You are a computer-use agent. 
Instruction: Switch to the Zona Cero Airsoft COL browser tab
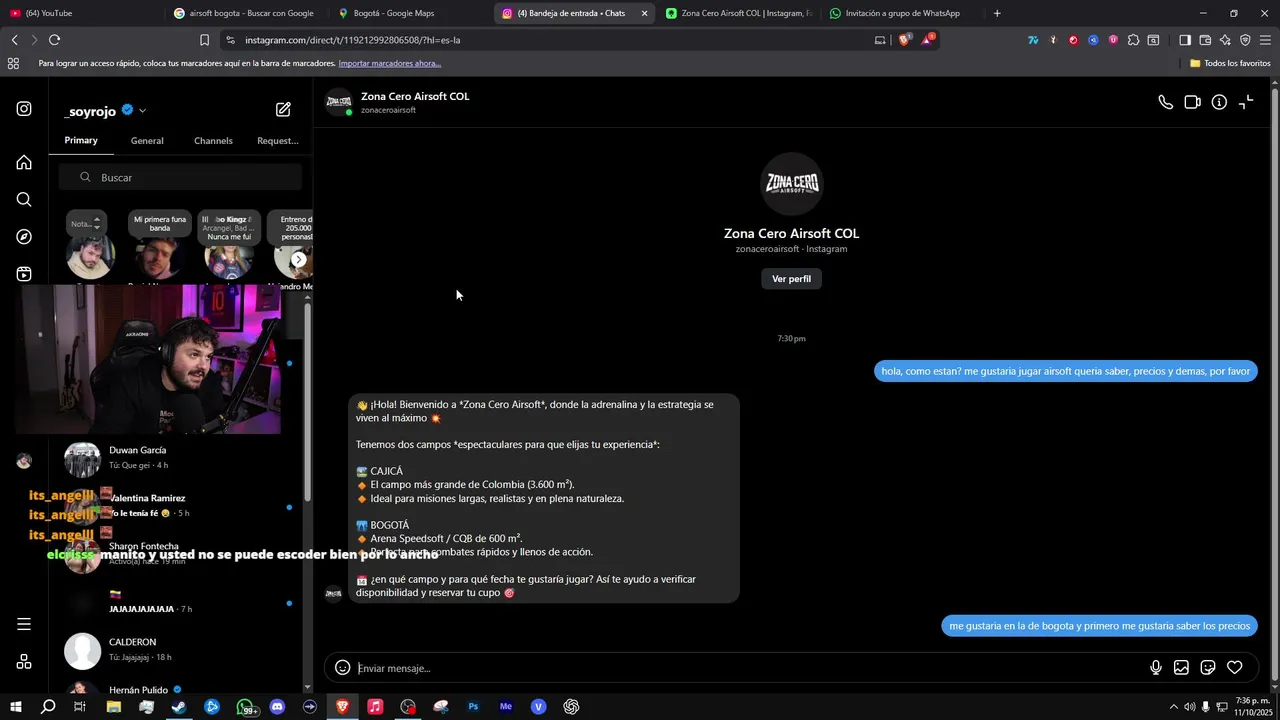pos(738,13)
